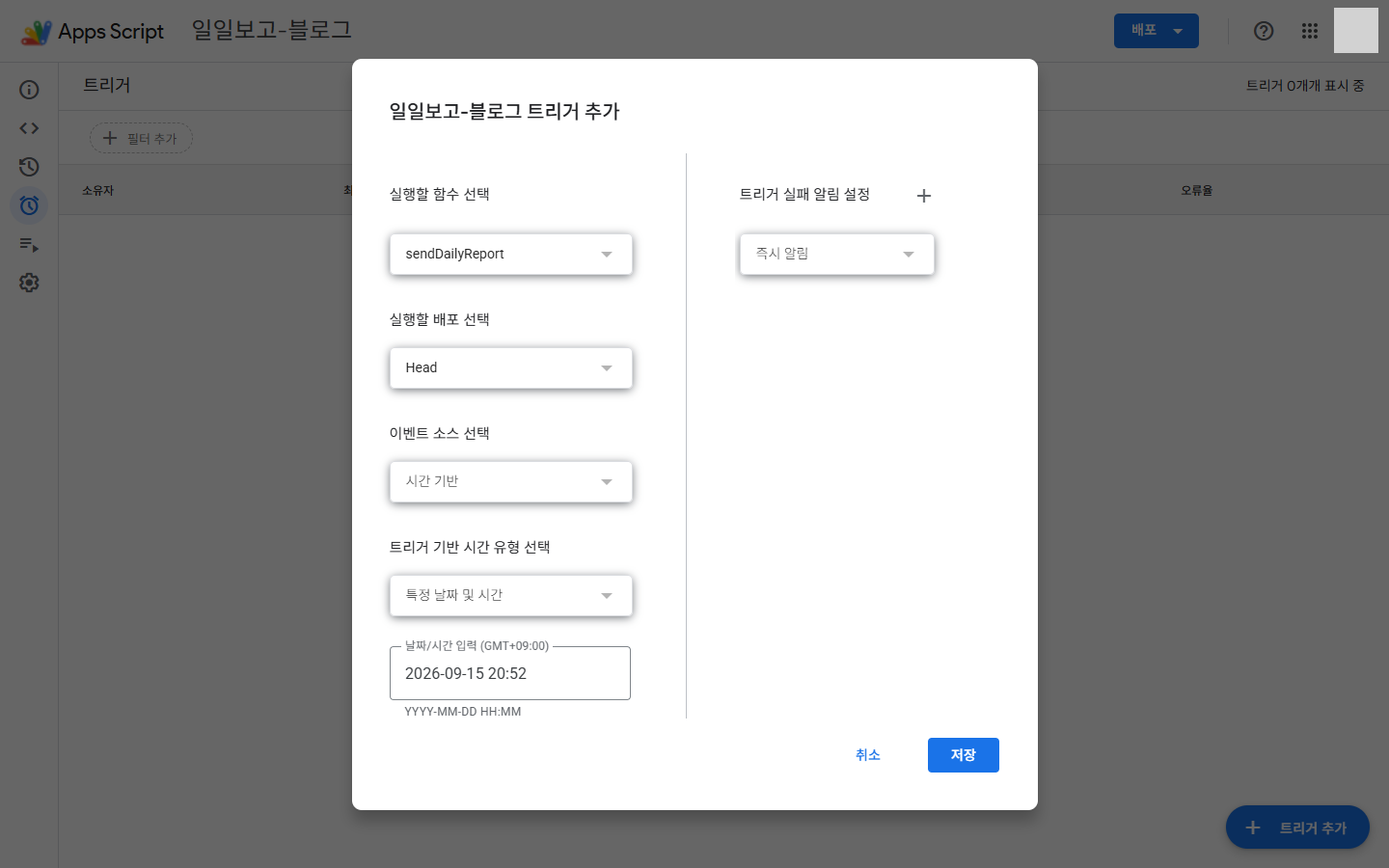Click the 이벤트 소스 선택 label
The height and width of the screenshot is (868, 1389).
[x=440, y=434]
